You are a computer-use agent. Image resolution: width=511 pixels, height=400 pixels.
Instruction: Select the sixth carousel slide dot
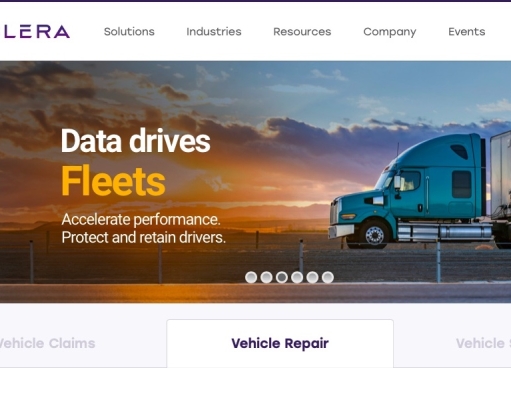[328, 277]
